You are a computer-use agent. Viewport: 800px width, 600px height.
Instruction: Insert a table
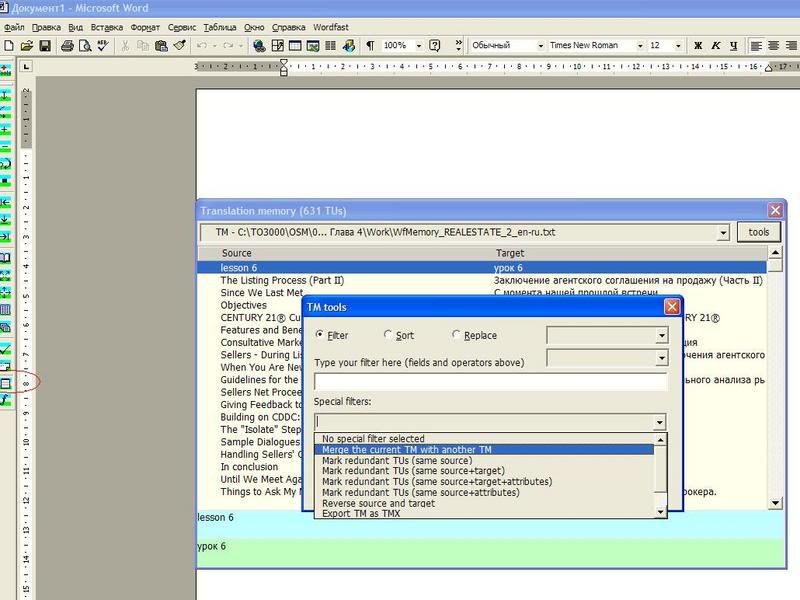pyautogui.click(x=295, y=46)
